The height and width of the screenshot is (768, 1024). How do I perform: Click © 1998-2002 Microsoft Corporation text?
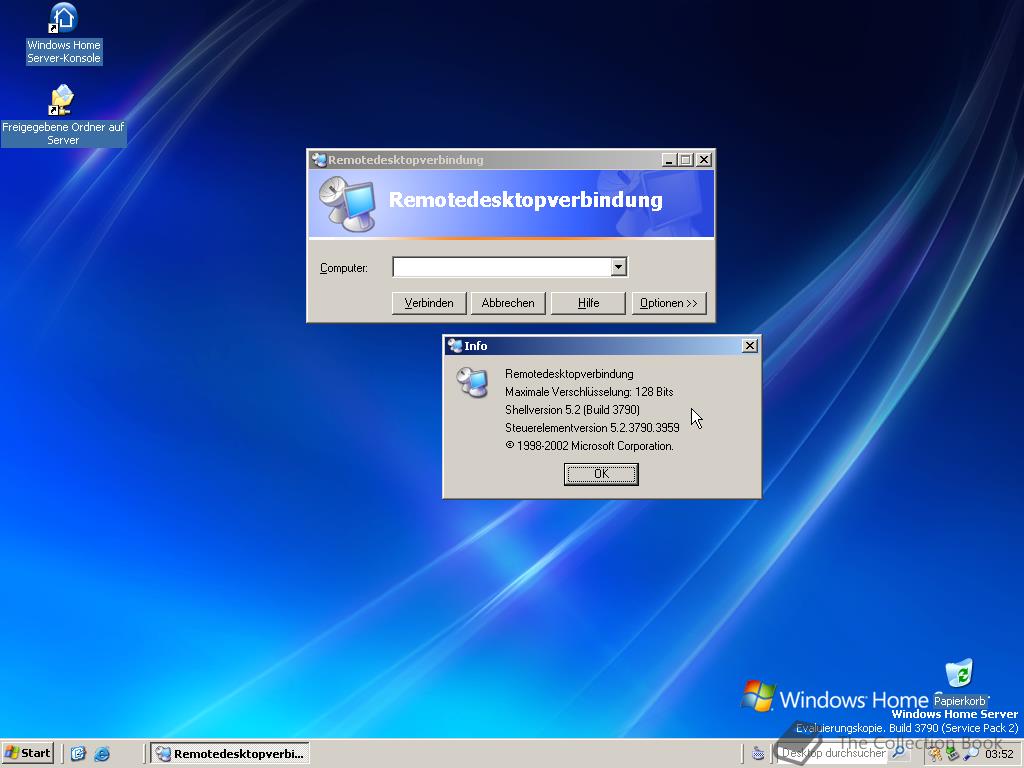(589, 446)
